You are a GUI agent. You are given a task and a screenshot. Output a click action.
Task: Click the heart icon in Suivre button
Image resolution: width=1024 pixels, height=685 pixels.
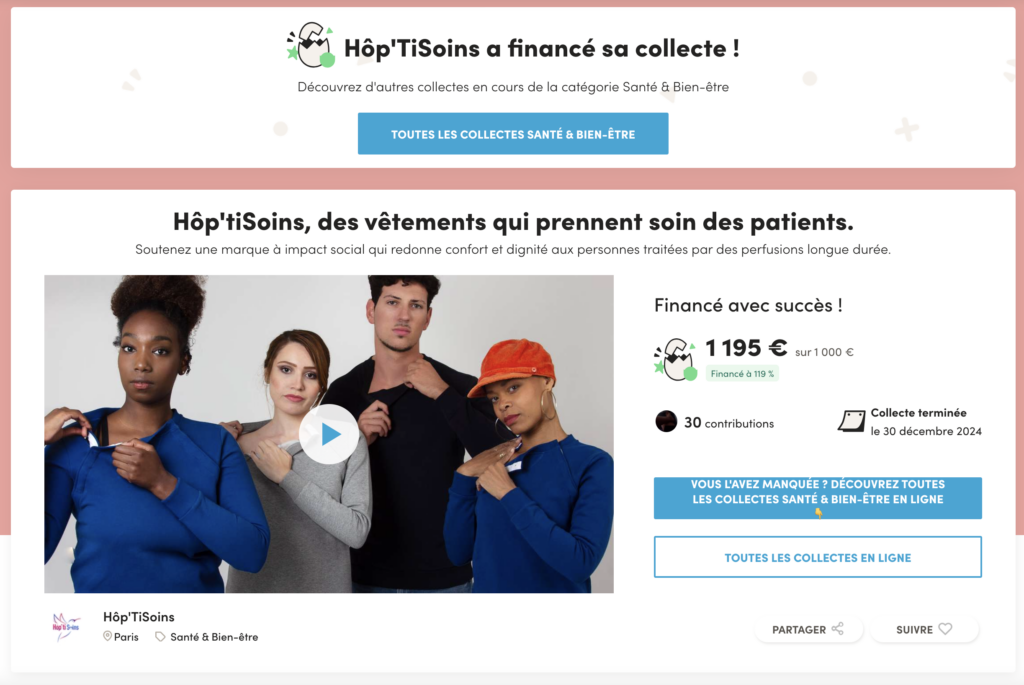click(945, 629)
